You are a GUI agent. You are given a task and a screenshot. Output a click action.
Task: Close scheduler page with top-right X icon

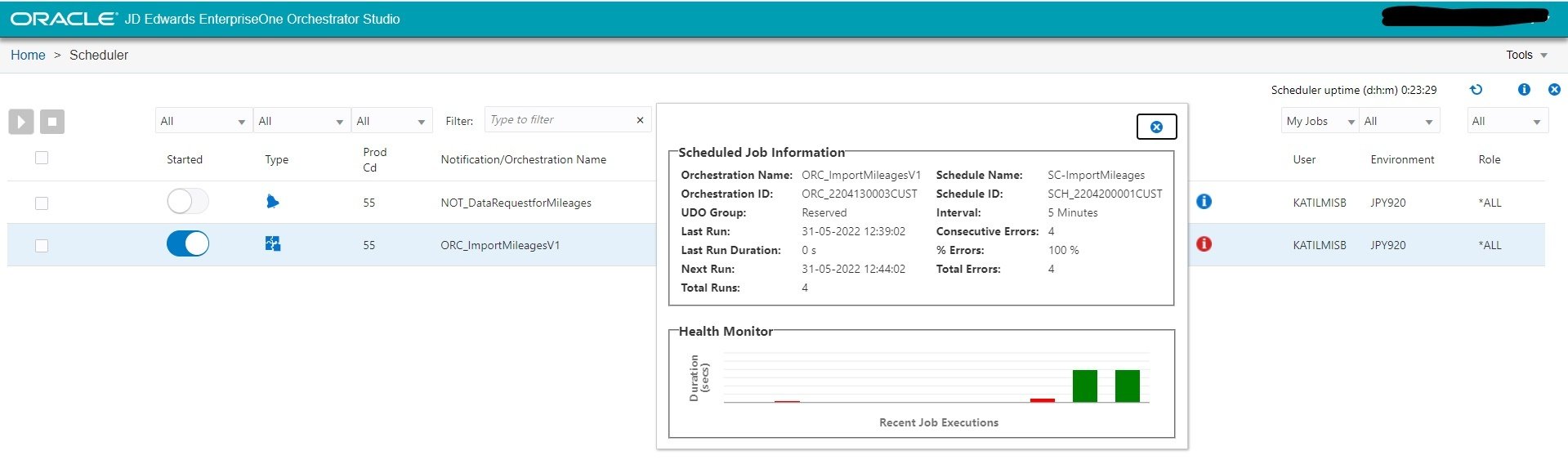tap(1554, 90)
